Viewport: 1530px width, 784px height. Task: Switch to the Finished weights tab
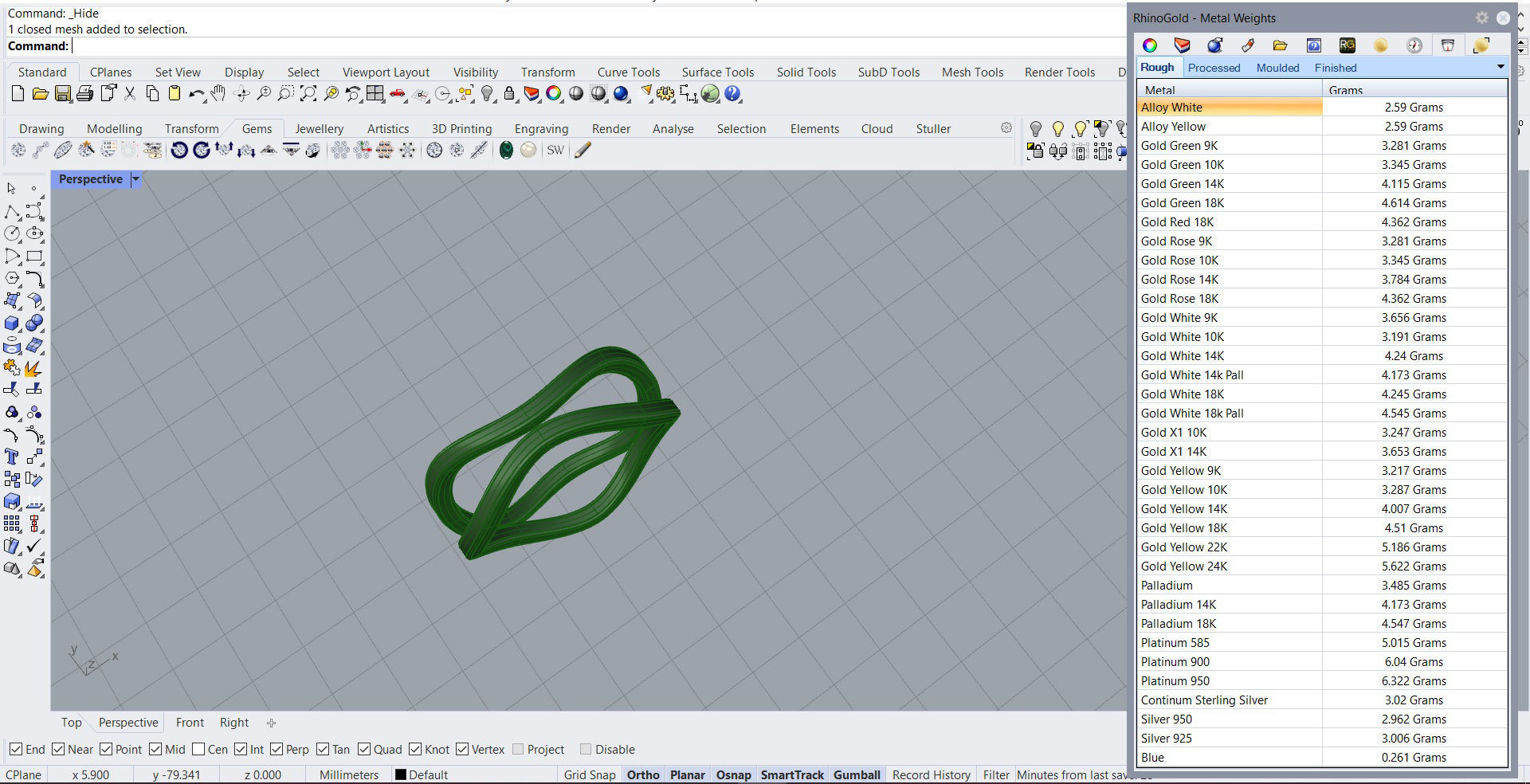click(1335, 68)
